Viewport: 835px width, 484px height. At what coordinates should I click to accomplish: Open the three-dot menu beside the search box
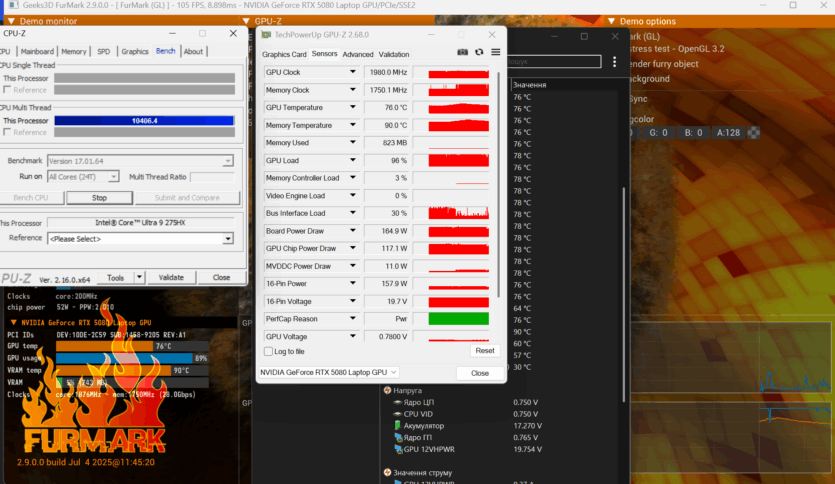(615, 62)
